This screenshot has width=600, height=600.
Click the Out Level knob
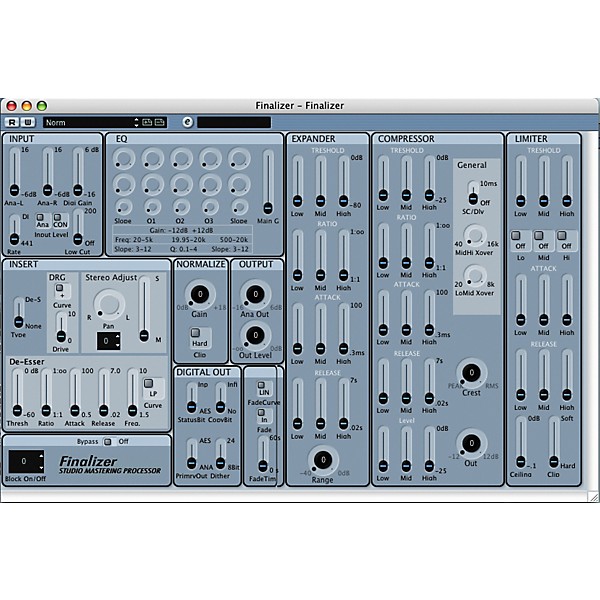tap(255, 336)
